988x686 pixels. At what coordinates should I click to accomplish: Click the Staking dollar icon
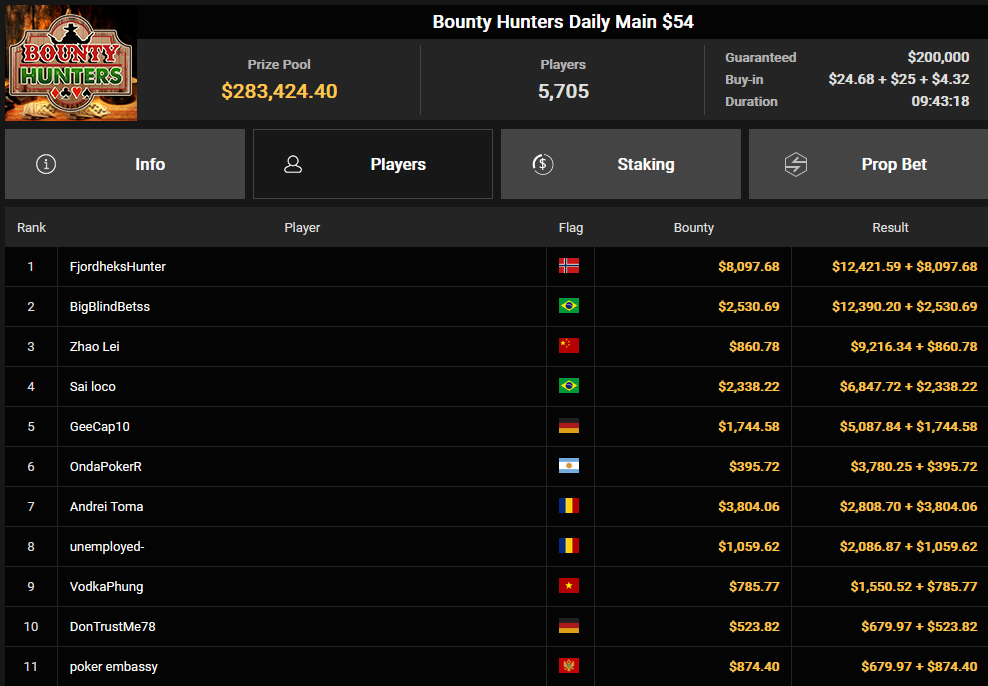(543, 164)
